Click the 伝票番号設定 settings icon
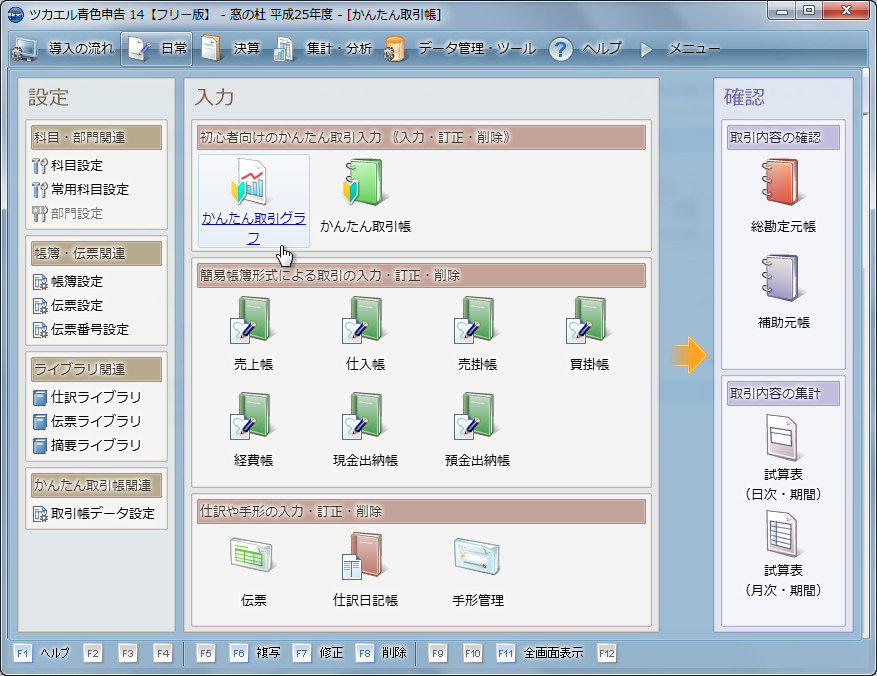Viewport: 877px width, 676px height. 40,330
